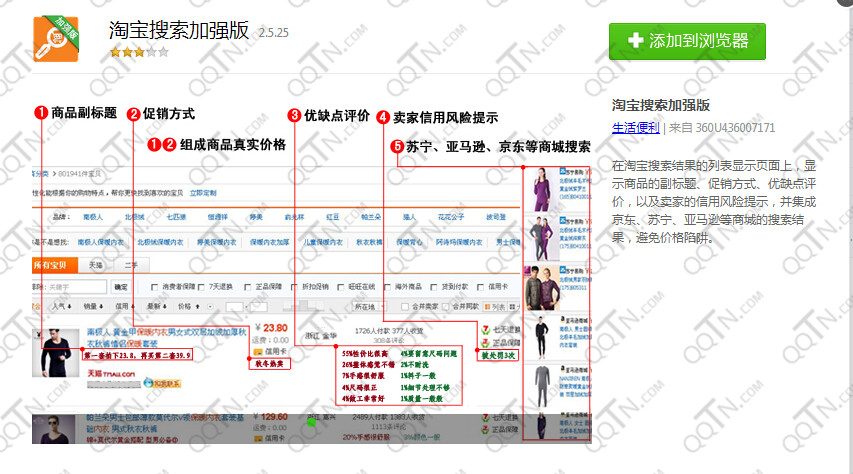Click the 被处罚3次 seller risk label
The height and width of the screenshot is (474, 853).
coord(499,355)
